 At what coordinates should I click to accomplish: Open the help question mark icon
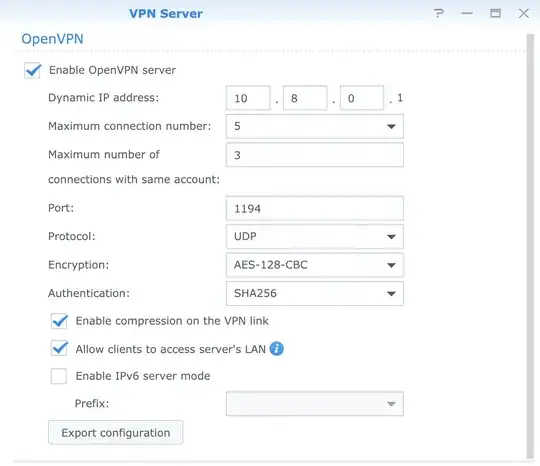click(x=439, y=14)
